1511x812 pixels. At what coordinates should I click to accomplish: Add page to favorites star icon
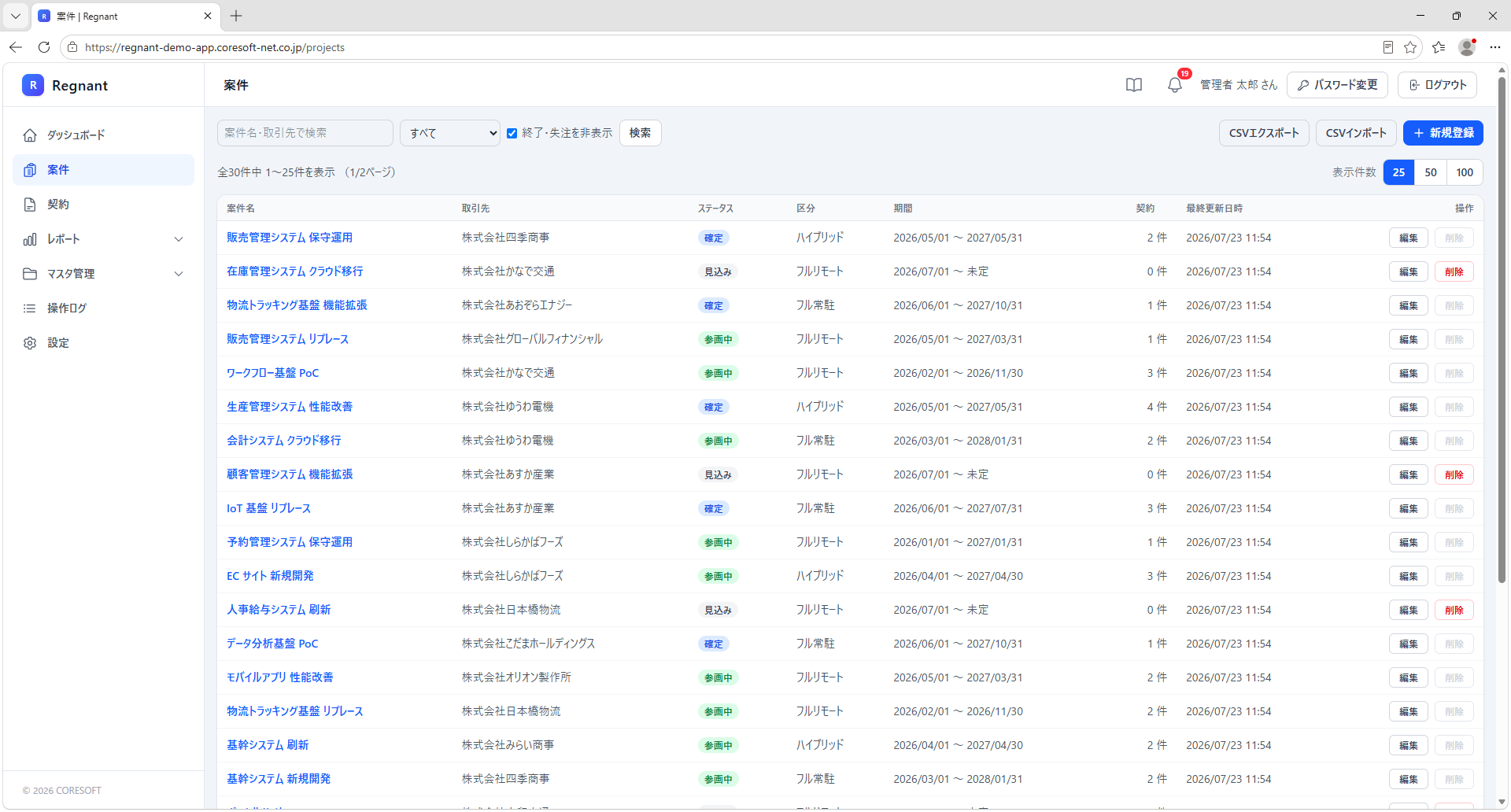1410,47
